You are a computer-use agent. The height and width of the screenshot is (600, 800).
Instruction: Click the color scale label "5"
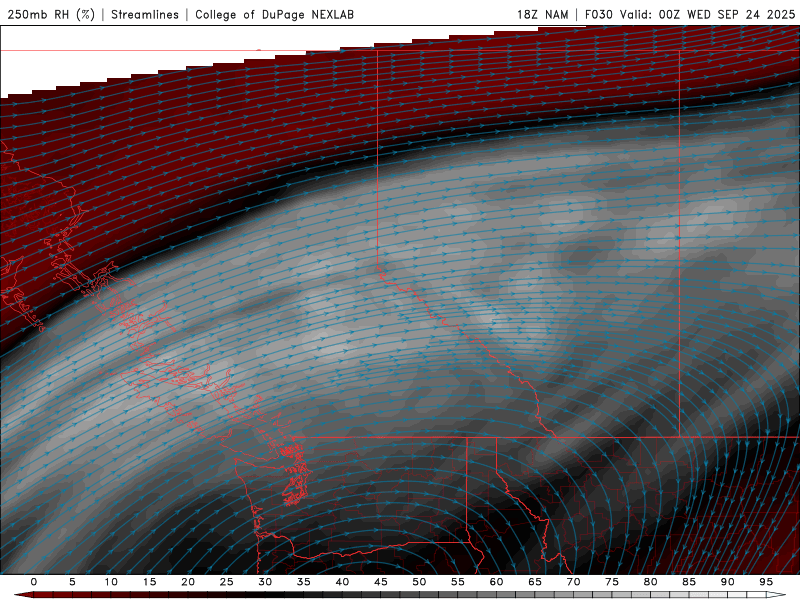(x=72, y=582)
